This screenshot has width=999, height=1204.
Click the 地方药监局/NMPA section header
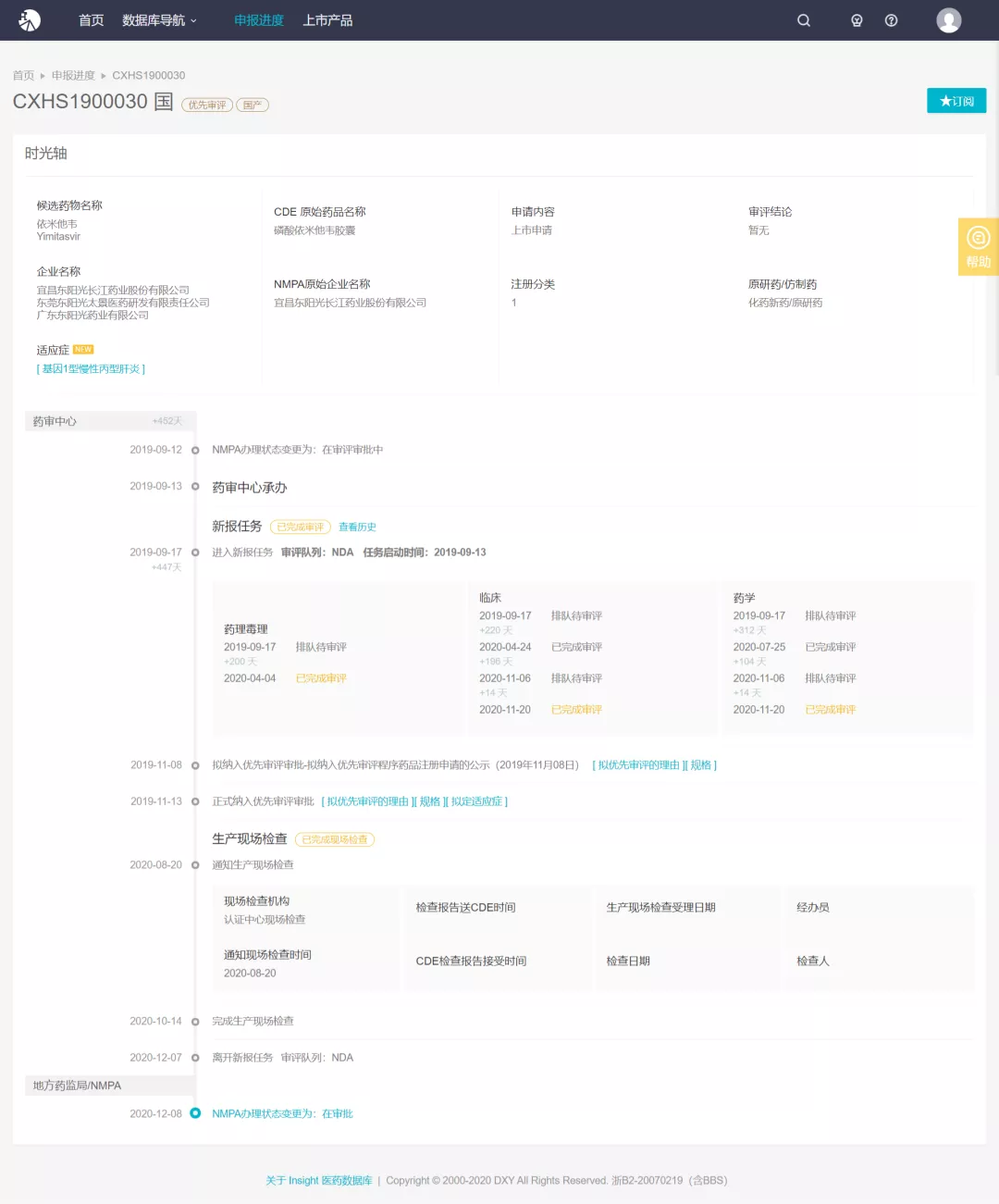coord(110,1086)
